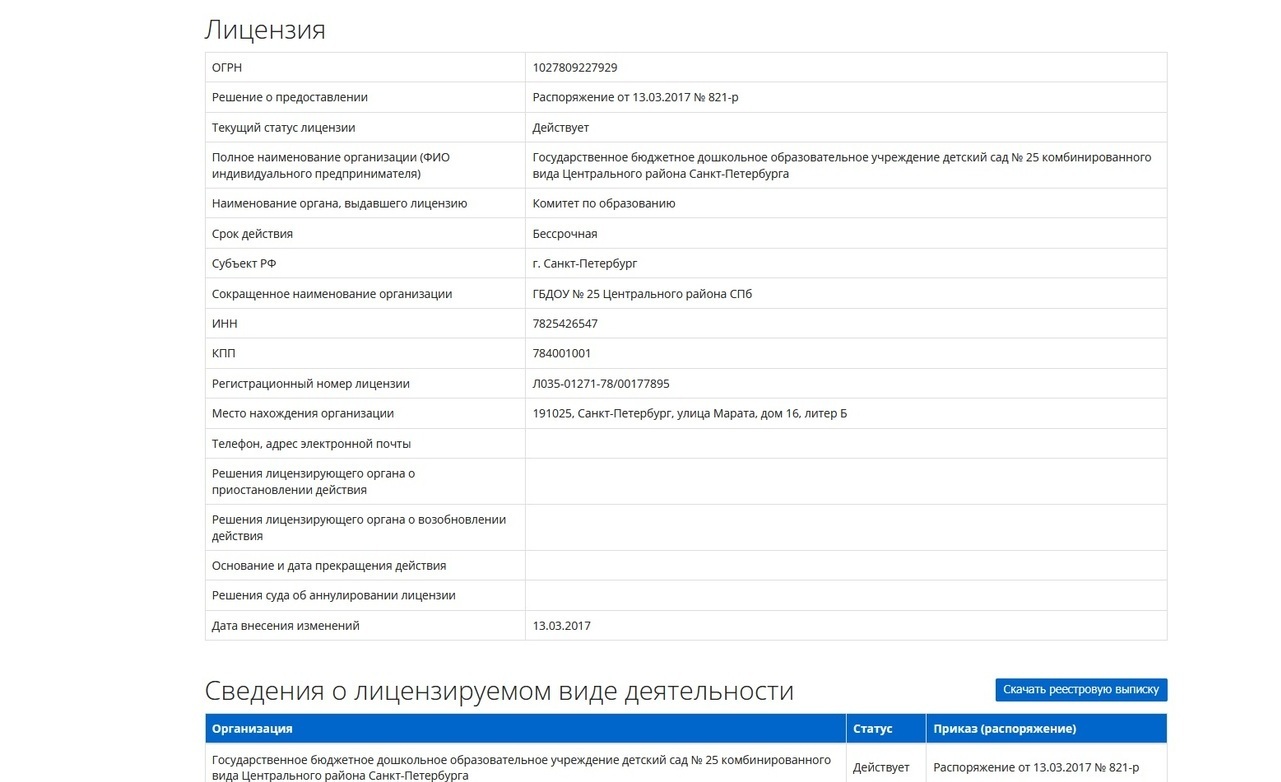Viewport: 1281px width, 782px height.
Task: Click the ИНН value 7825426547
Action: pos(565,323)
